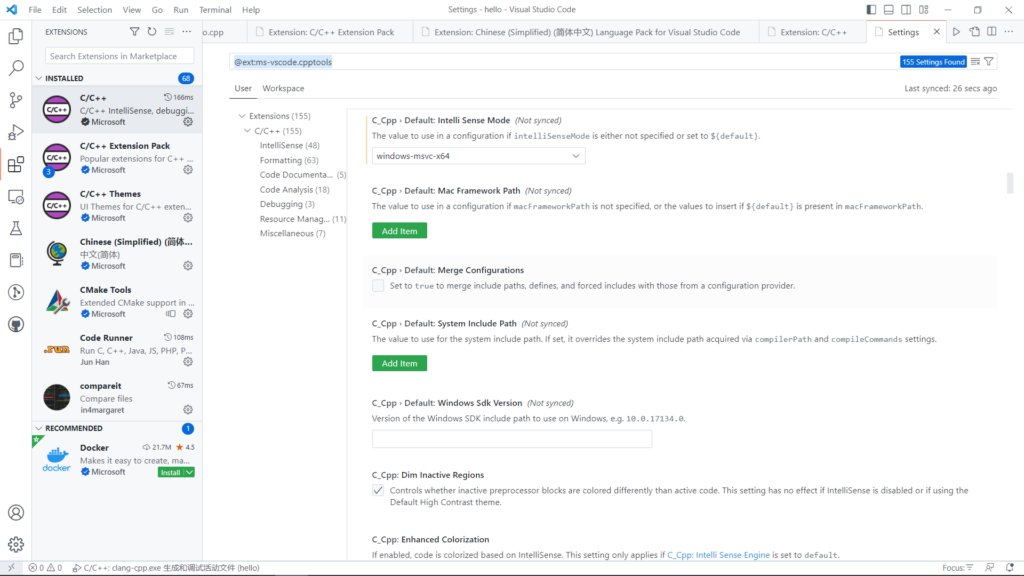
Task: Open the Testing flask icon view
Action: pyautogui.click(x=16, y=228)
